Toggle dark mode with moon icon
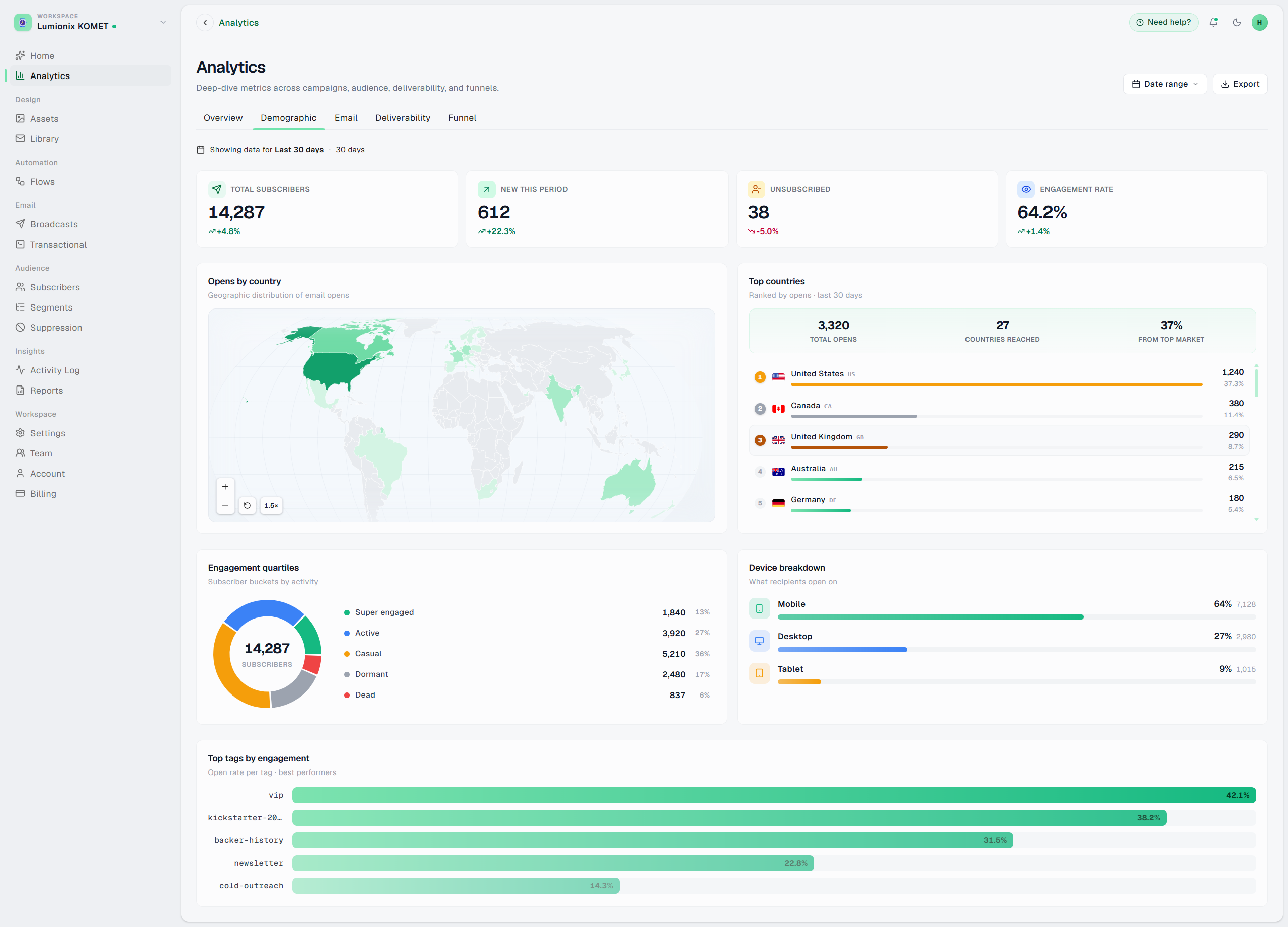Viewport: 1288px width, 927px height. [1236, 22]
